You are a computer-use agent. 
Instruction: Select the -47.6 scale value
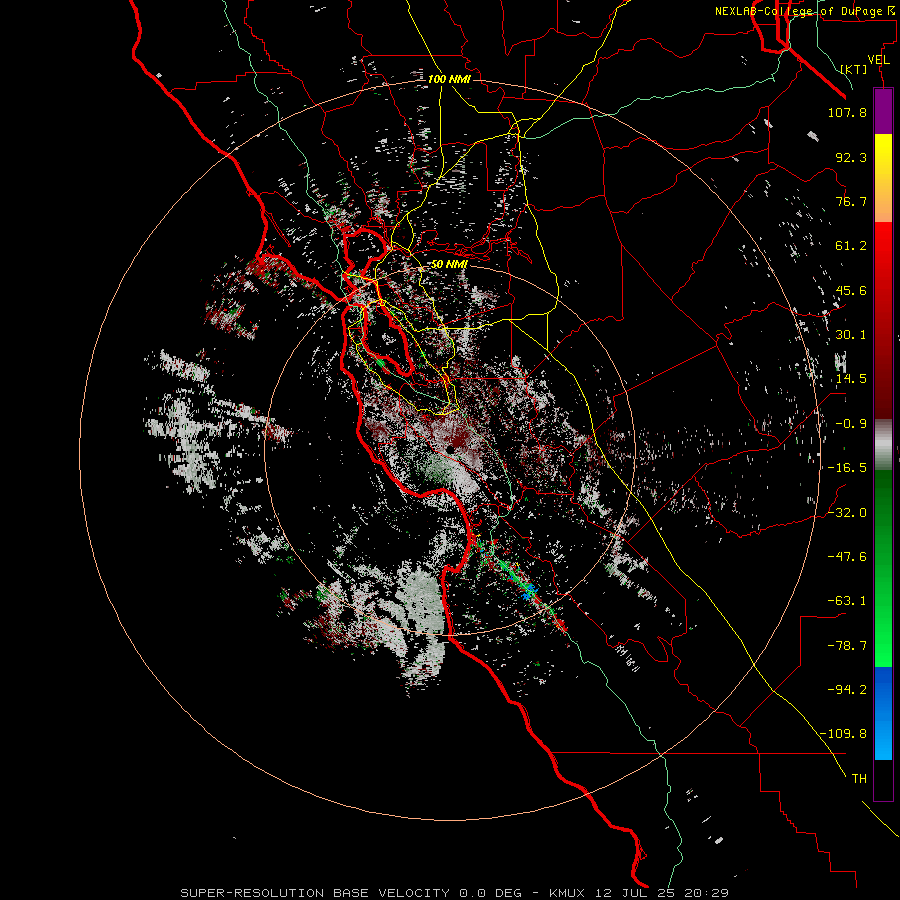pyautogui.click(x=847, y=557)
